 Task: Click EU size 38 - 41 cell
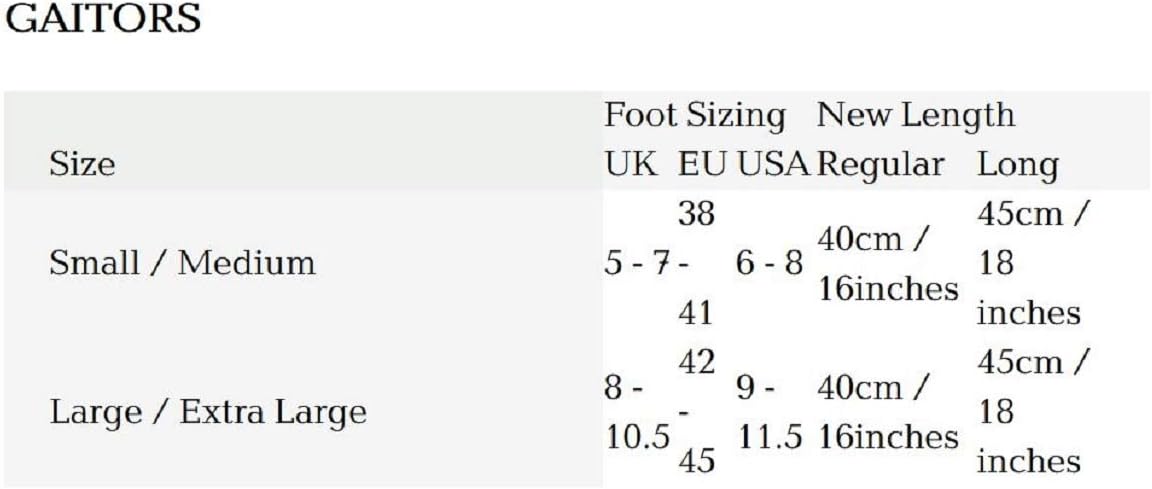(x=696, y=264)
